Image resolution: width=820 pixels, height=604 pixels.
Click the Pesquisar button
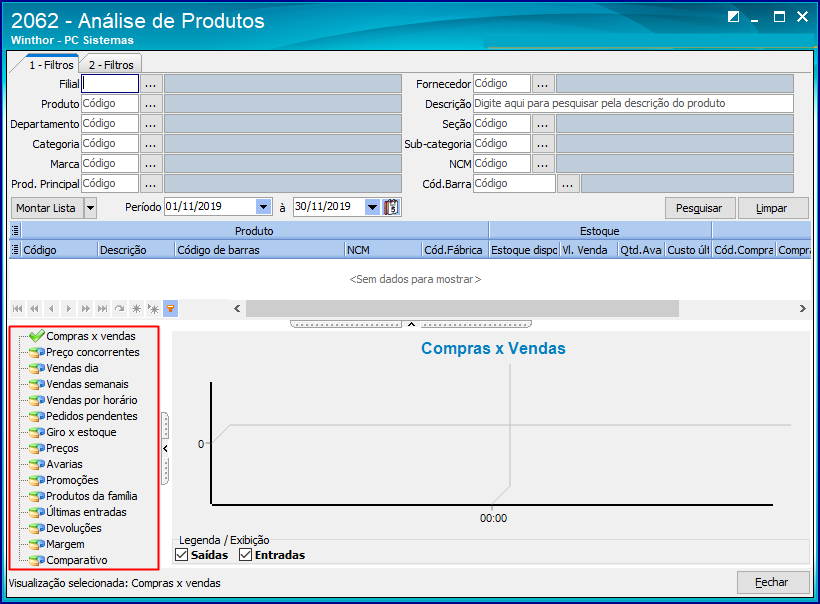click(x=700, y=208)
